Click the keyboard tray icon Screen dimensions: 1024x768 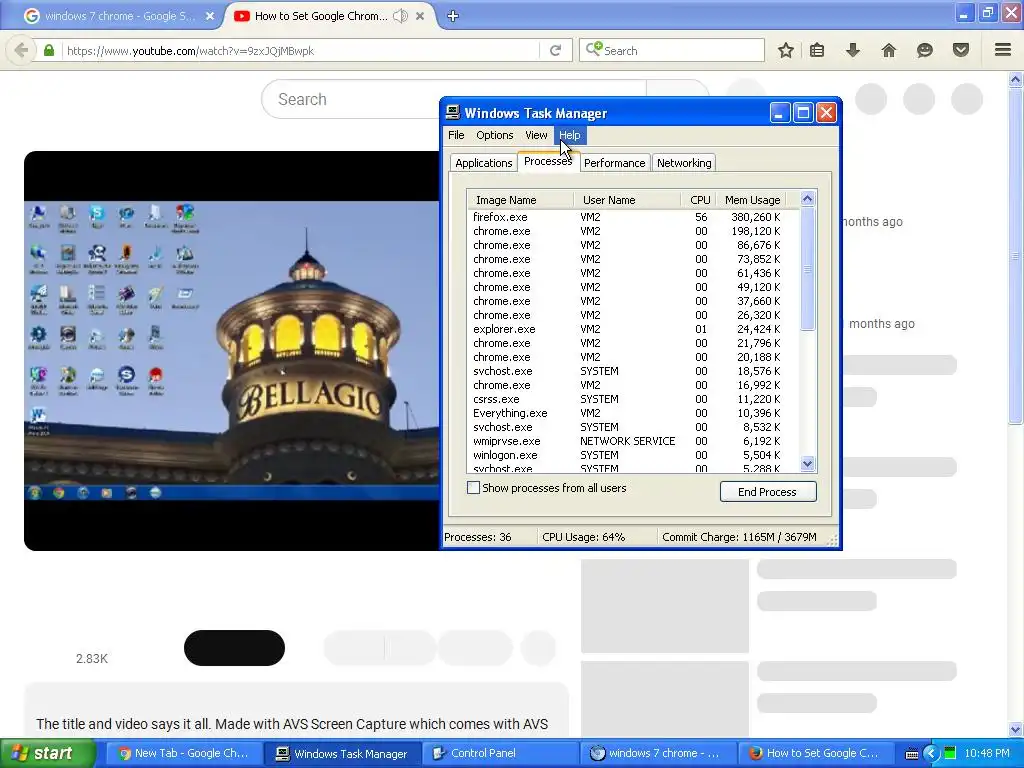[912, 754]
